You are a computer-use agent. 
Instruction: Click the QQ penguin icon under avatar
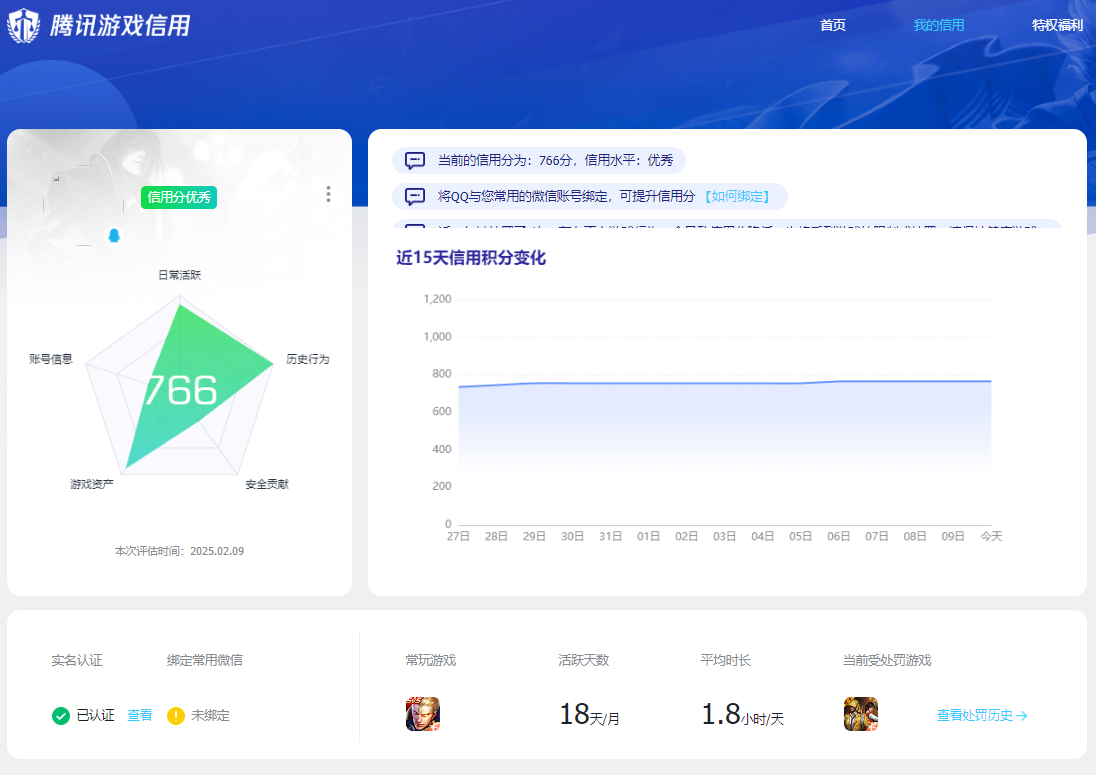pos(114,236)
